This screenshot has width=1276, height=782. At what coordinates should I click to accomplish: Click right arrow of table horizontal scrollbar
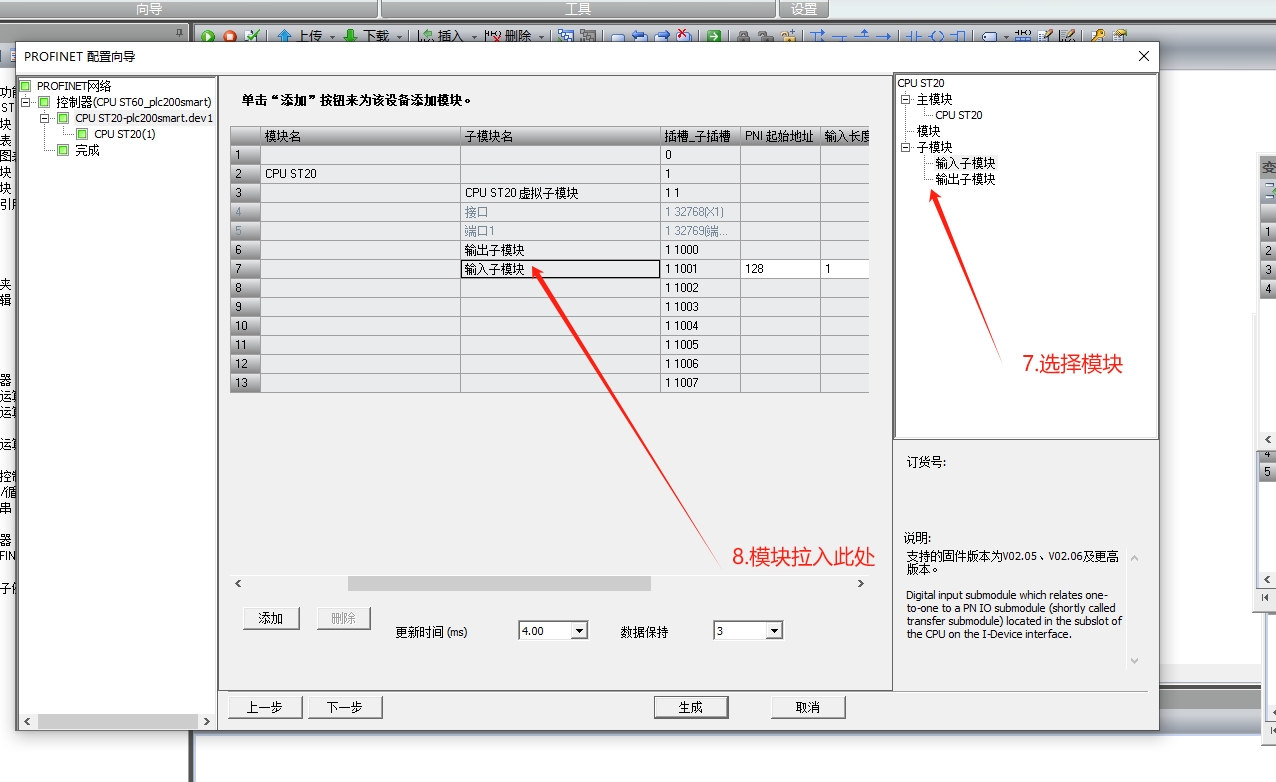(x=861, y=583)
